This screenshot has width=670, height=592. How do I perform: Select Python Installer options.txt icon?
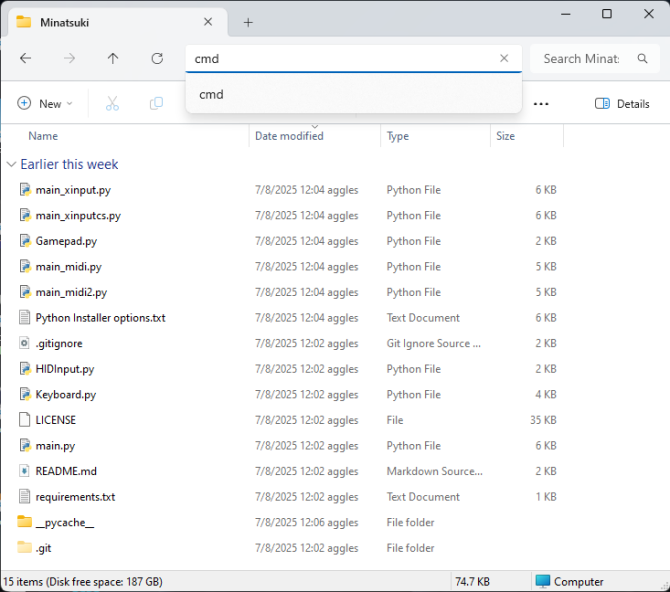tap(25, 318)
